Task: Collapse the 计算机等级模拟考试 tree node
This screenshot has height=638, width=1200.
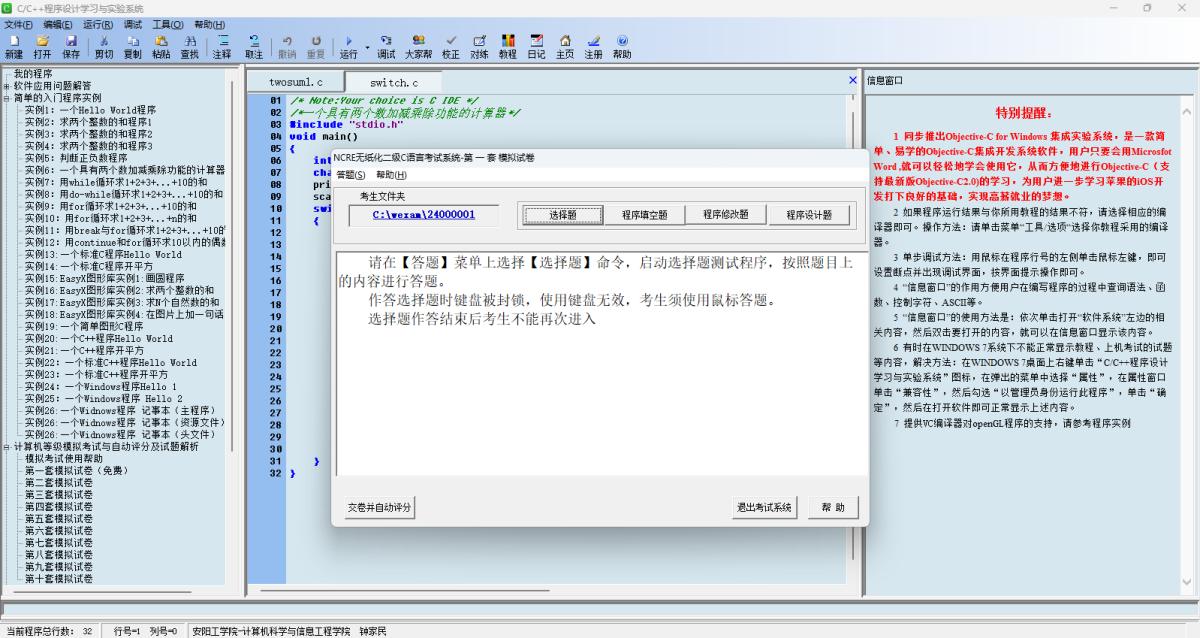Action: click(7, 447)
